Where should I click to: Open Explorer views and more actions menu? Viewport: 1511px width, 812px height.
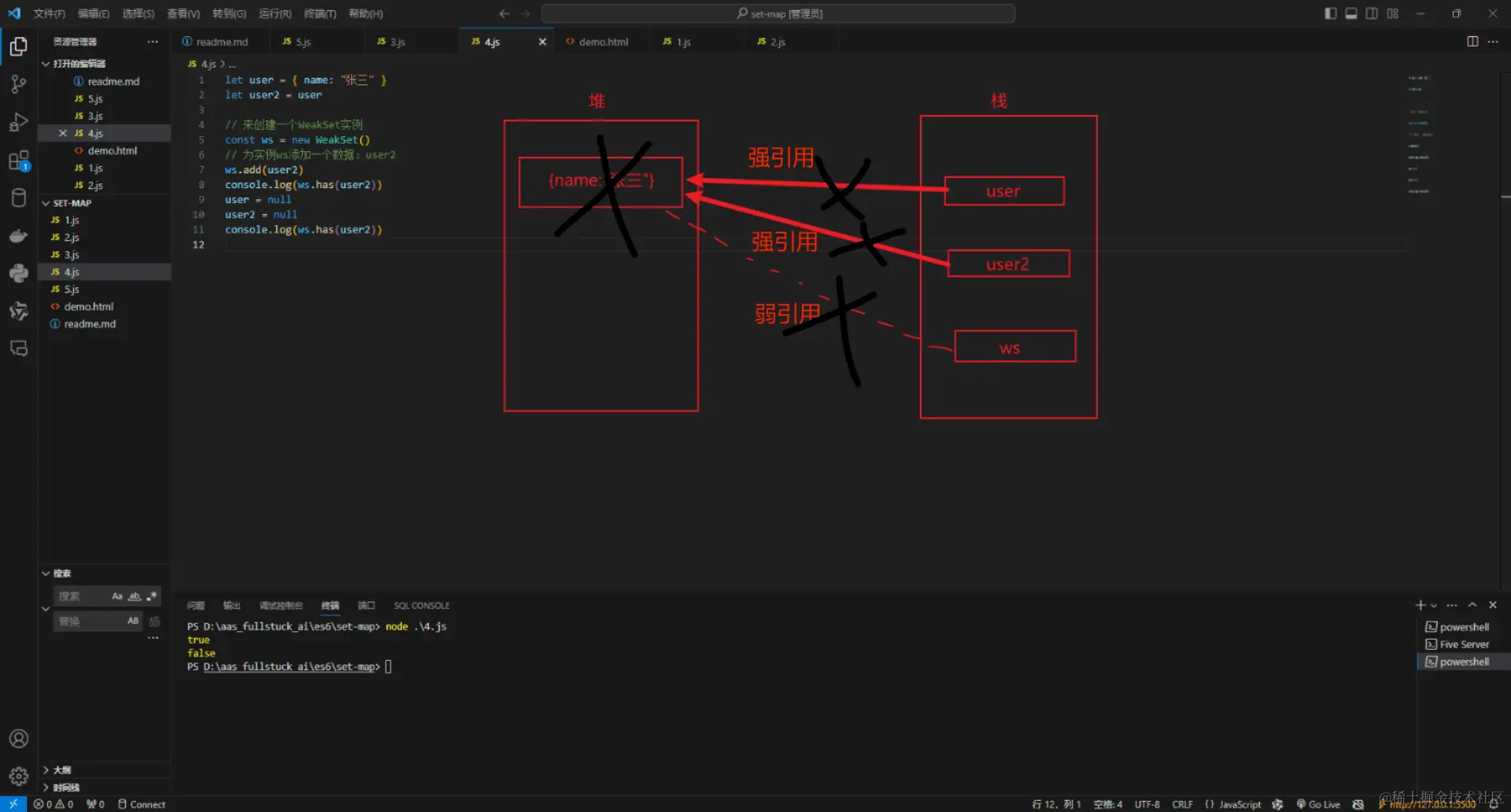click(x=153, y=42)
